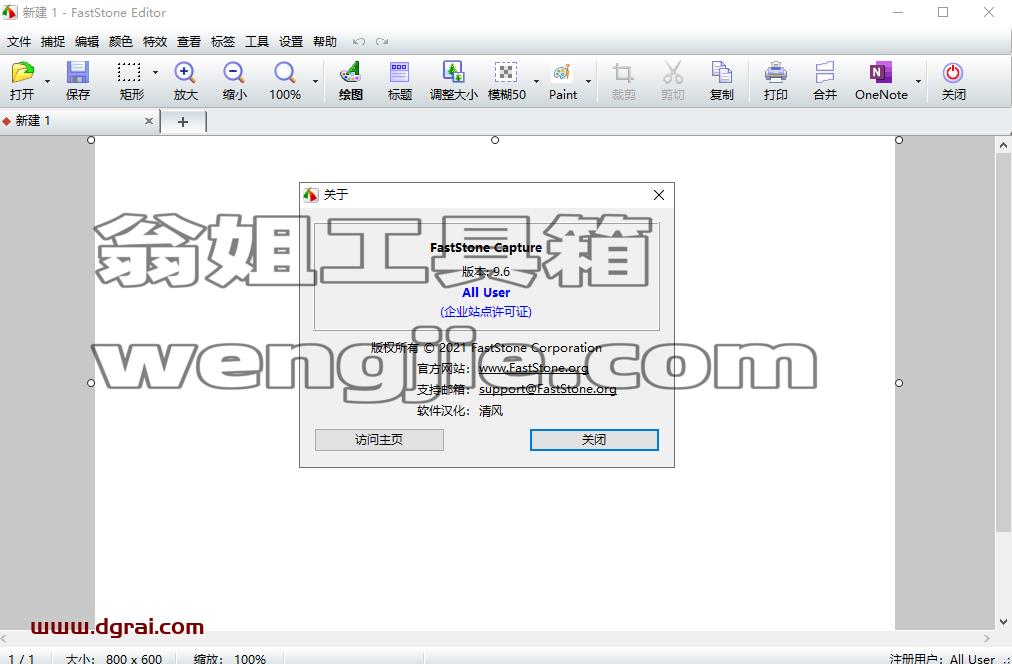Open the 颜色 menu
The image size is (1012, 664).
pos(121,41)
